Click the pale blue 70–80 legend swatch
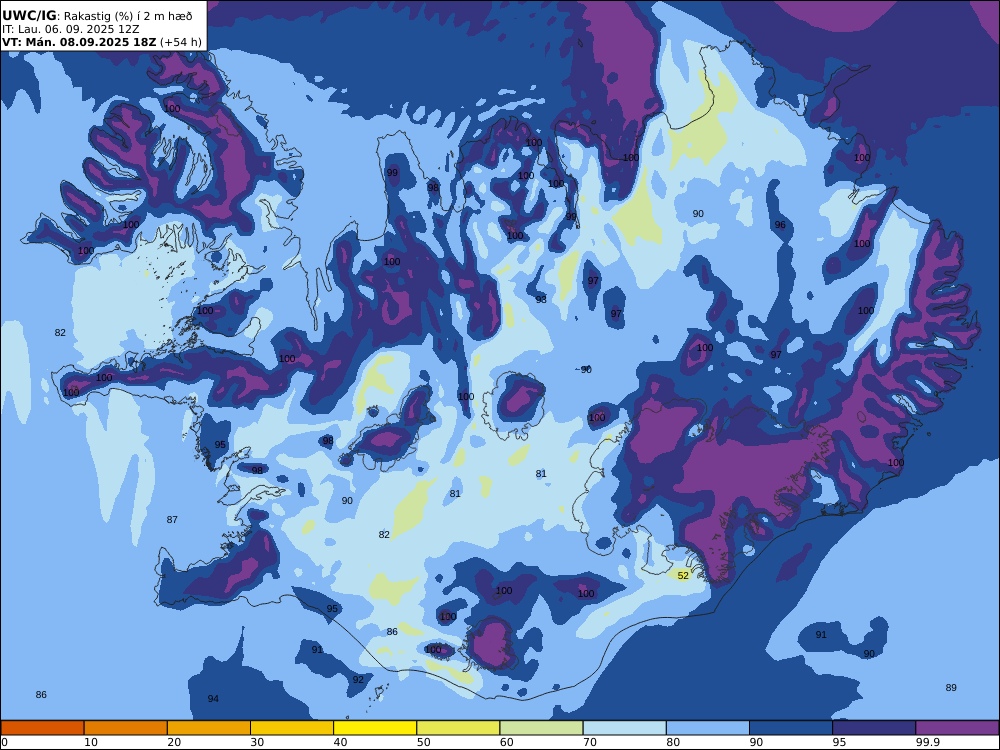This screenshot has width=1000, height=750. point(624,728)
